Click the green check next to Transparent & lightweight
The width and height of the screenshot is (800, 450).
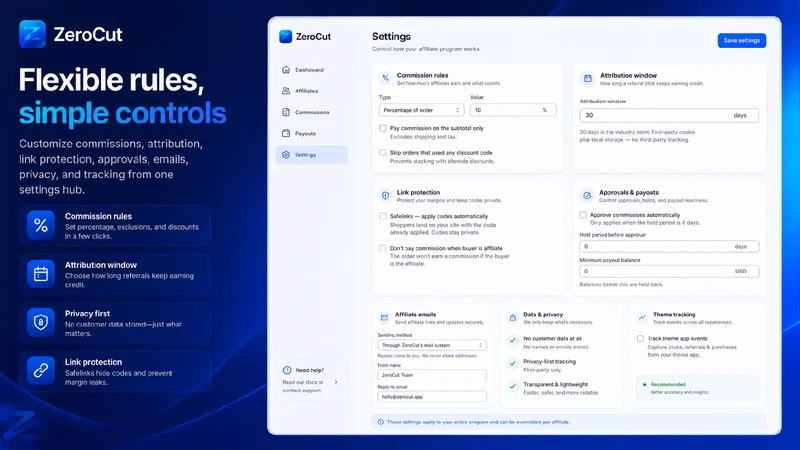tap(513, 386)
